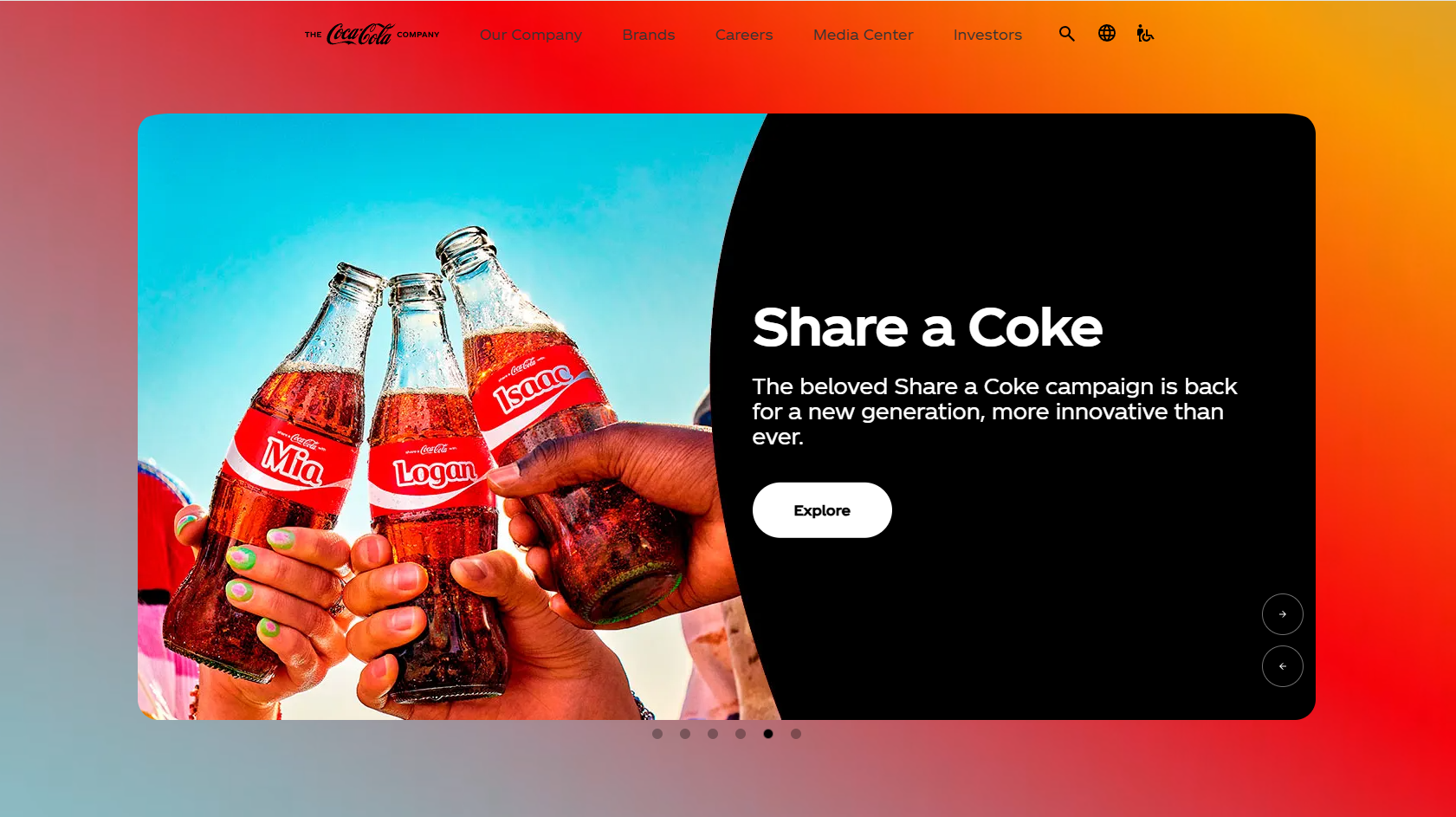1456x817 pixels.
Task: Select the second carousel dot
Action: coord(685,734)
